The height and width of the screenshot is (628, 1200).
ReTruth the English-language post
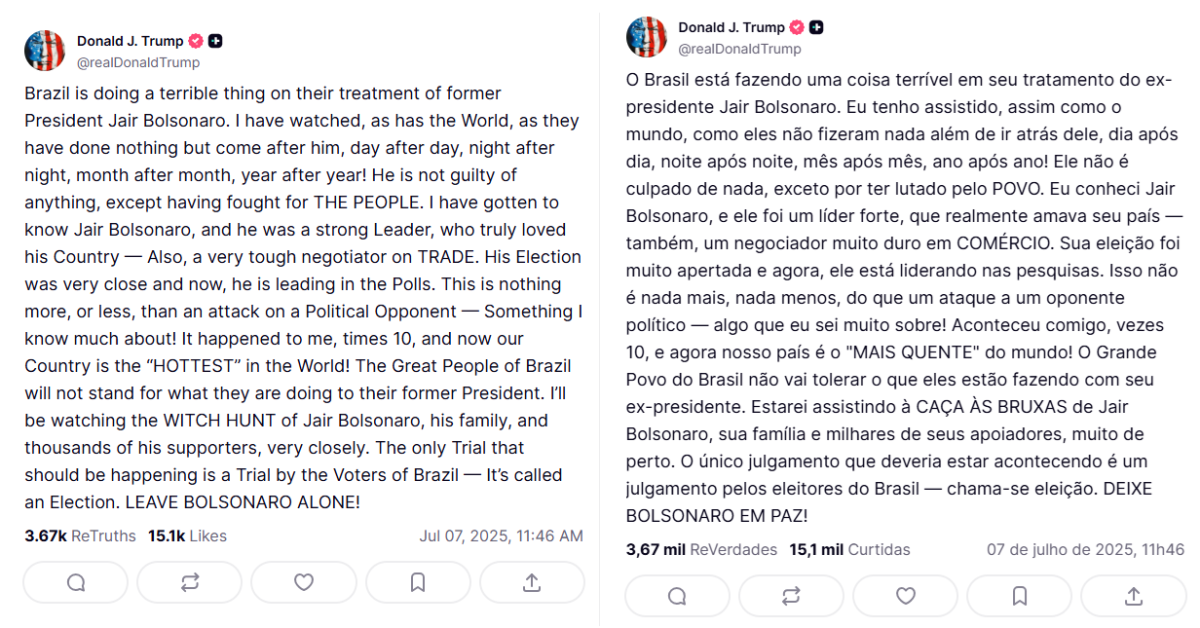(x=189, y=581)
